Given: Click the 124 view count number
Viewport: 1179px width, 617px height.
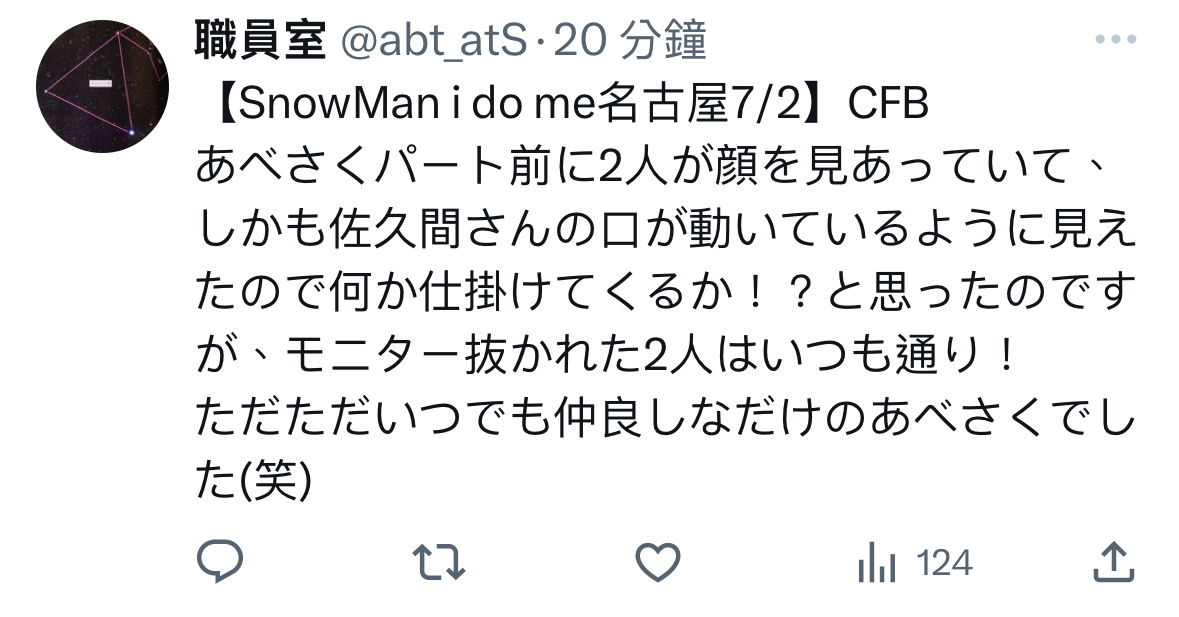Looking at the screenshot, I should pyautogui.click(x=945, y=563).
